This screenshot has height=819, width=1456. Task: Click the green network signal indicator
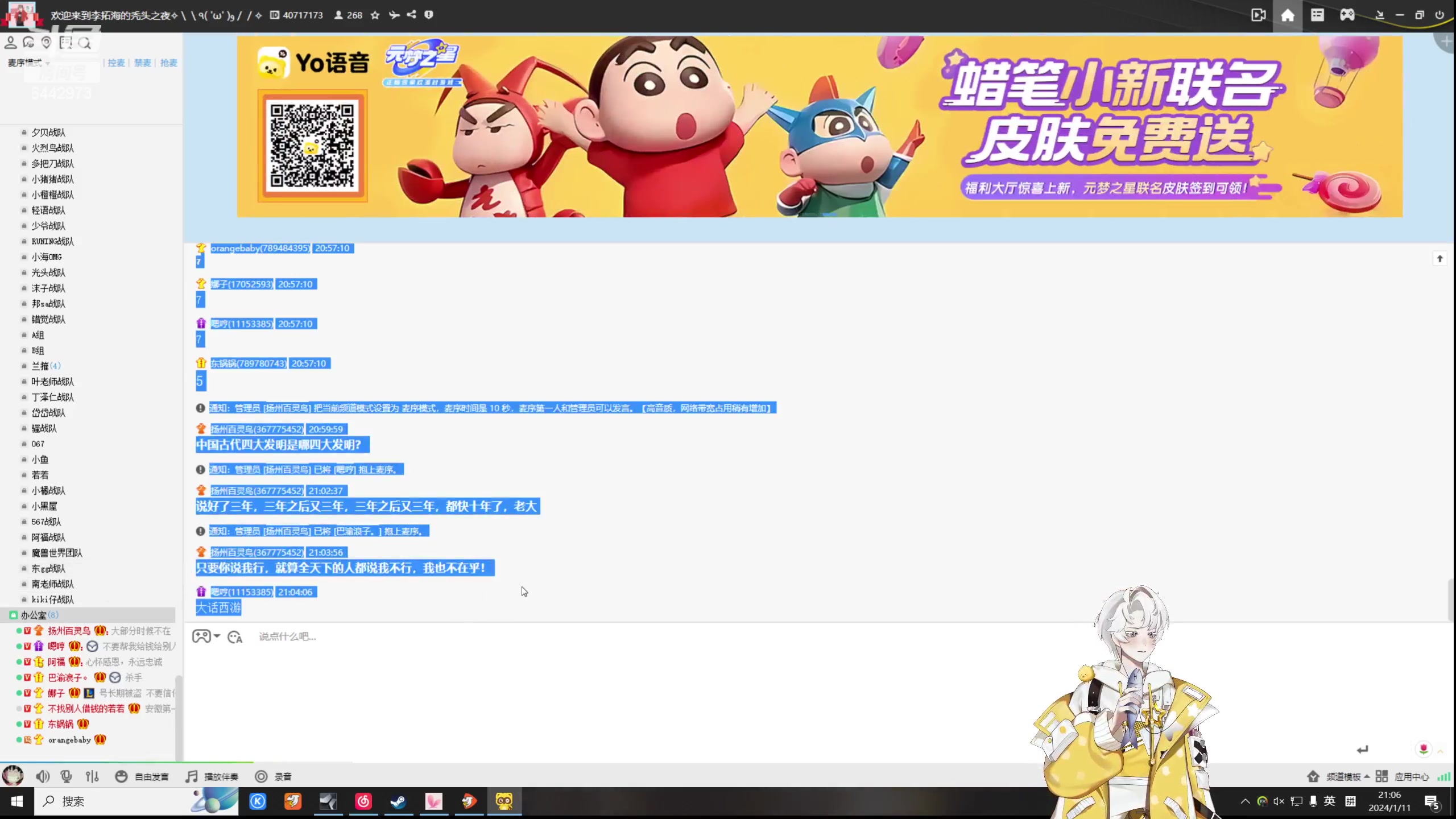1443,776
